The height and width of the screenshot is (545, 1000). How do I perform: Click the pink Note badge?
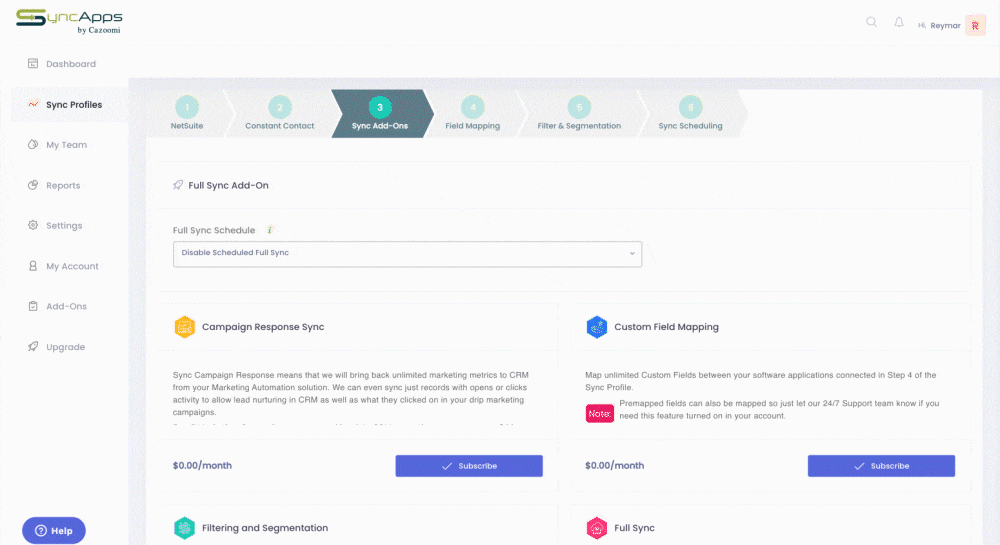[x=599, y=413]
